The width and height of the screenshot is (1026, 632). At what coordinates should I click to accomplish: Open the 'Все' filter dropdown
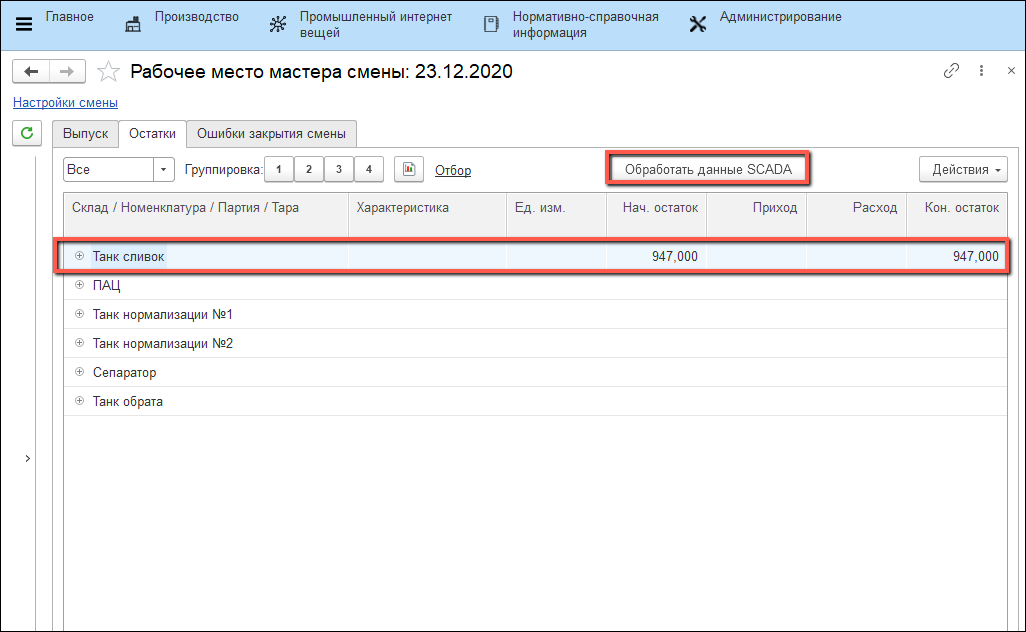pos(164,170)
